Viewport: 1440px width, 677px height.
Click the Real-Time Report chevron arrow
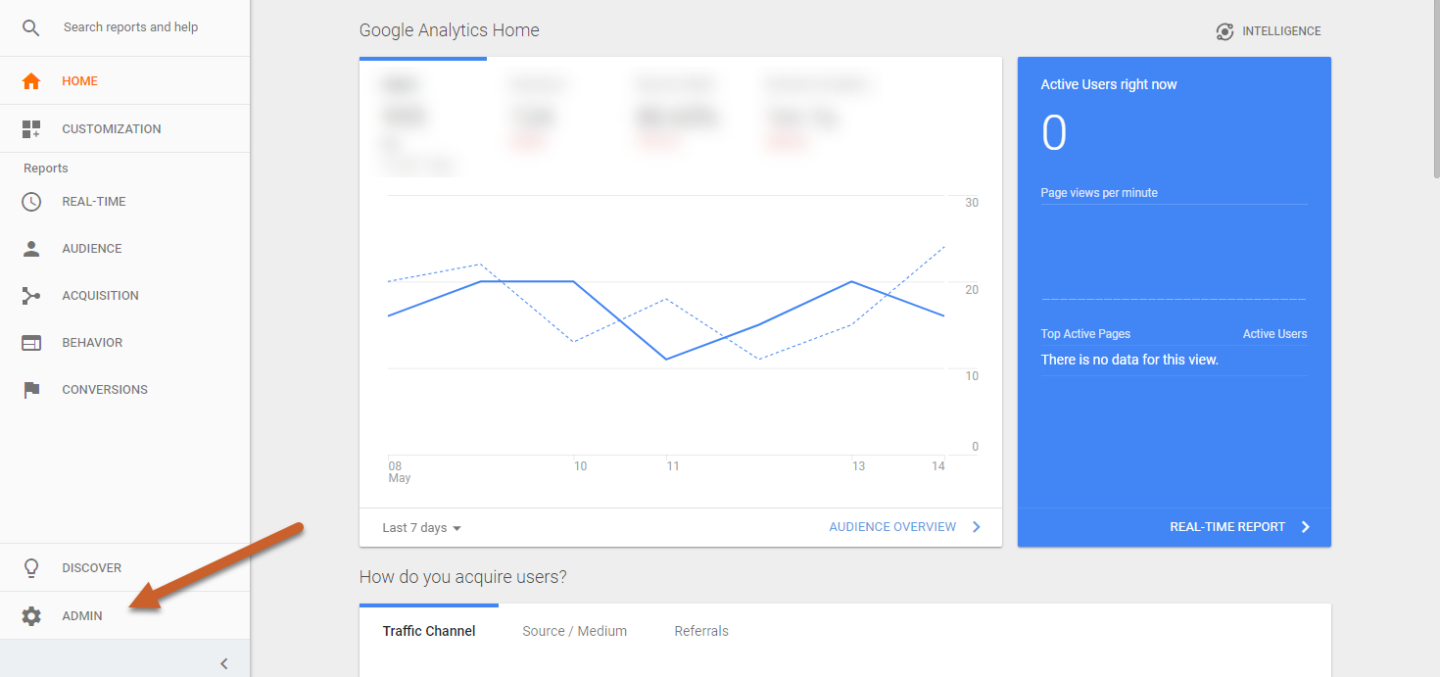[1305, 527]
